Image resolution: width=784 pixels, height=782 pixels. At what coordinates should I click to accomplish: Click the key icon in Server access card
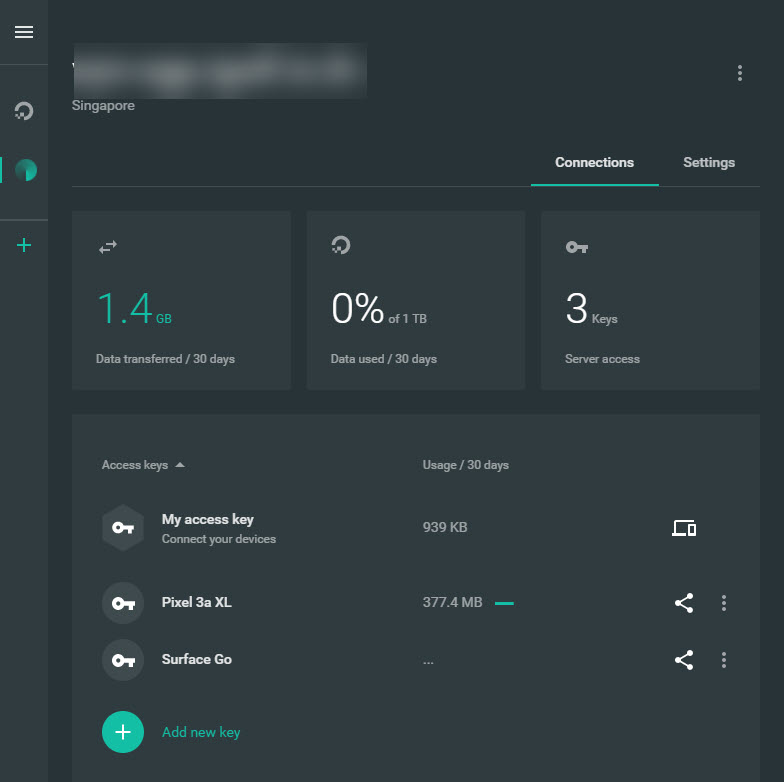(576, 247)
